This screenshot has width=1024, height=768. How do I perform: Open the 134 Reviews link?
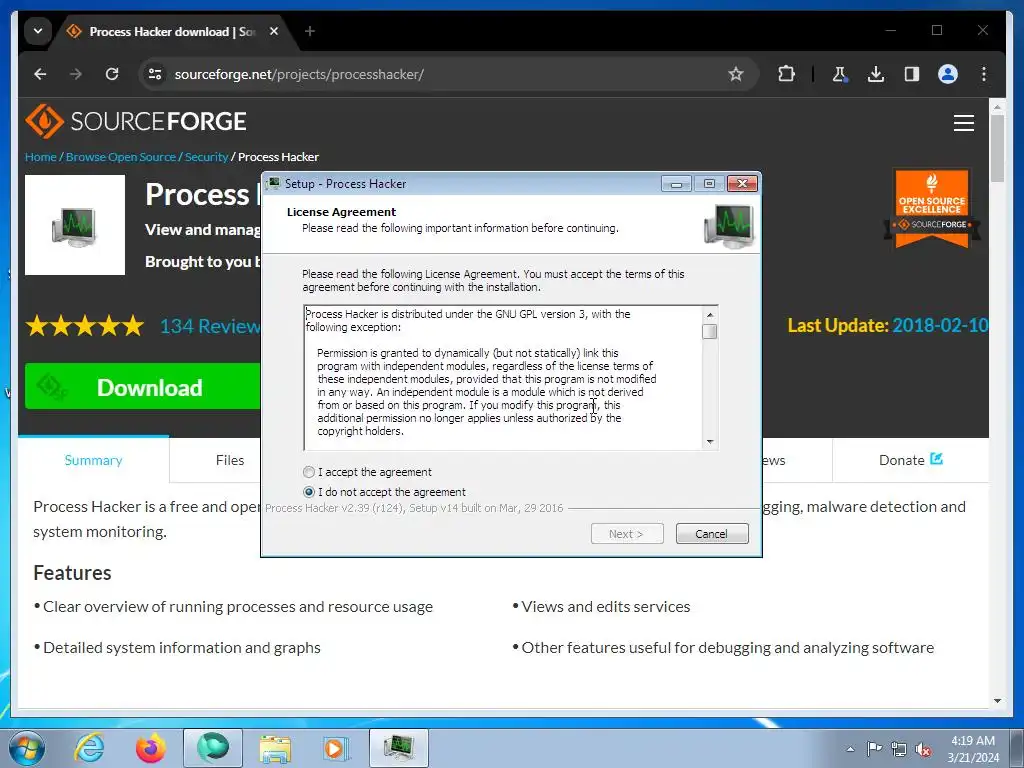pyautogui.click(x=210, y=326)
